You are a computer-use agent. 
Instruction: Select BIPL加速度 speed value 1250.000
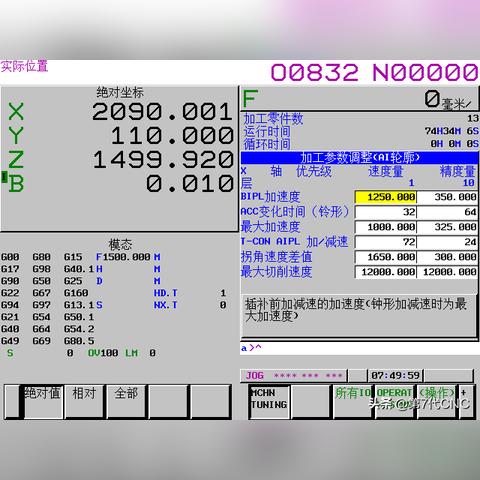coord(386,197)
